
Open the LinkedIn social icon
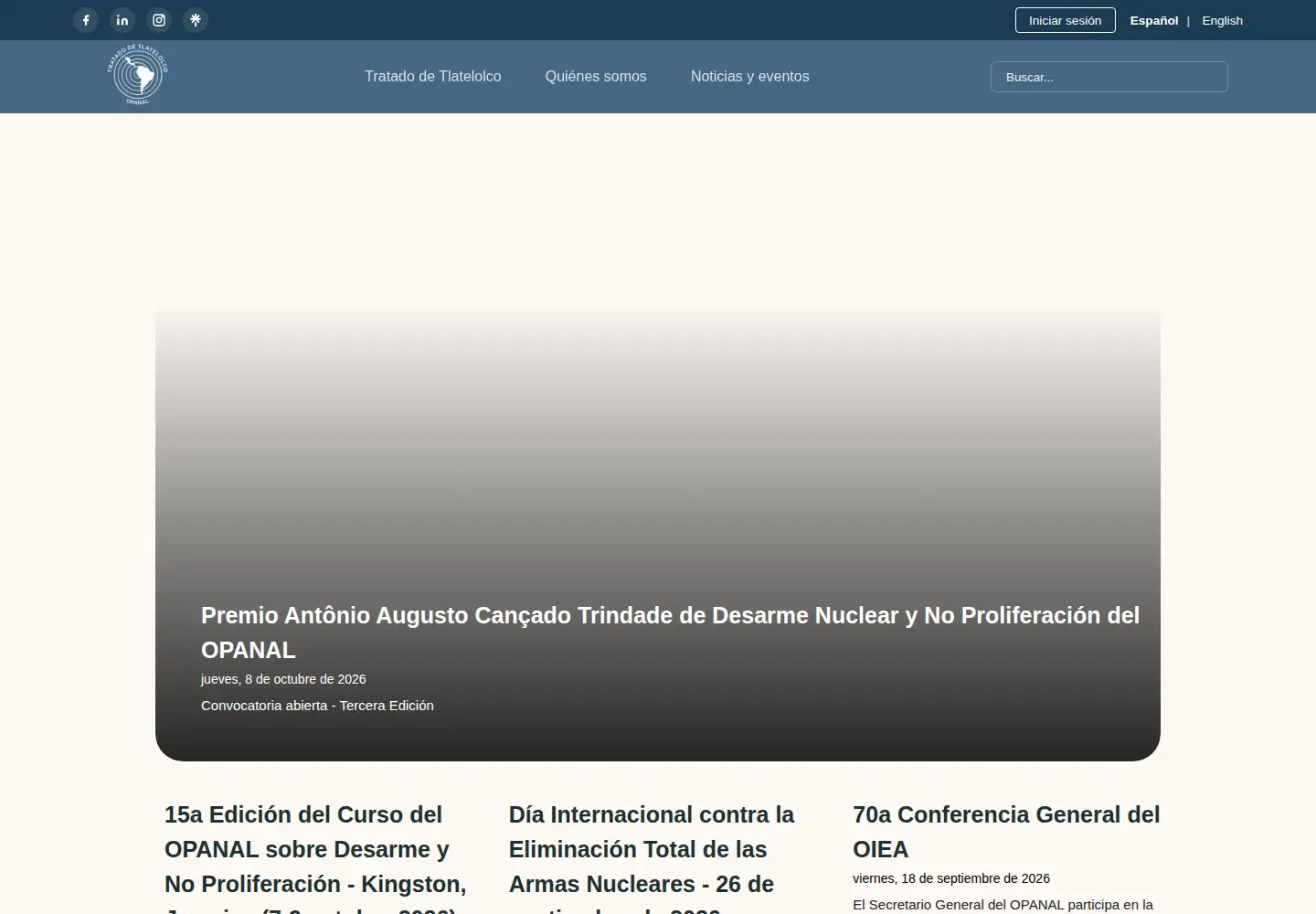point(122,20)
